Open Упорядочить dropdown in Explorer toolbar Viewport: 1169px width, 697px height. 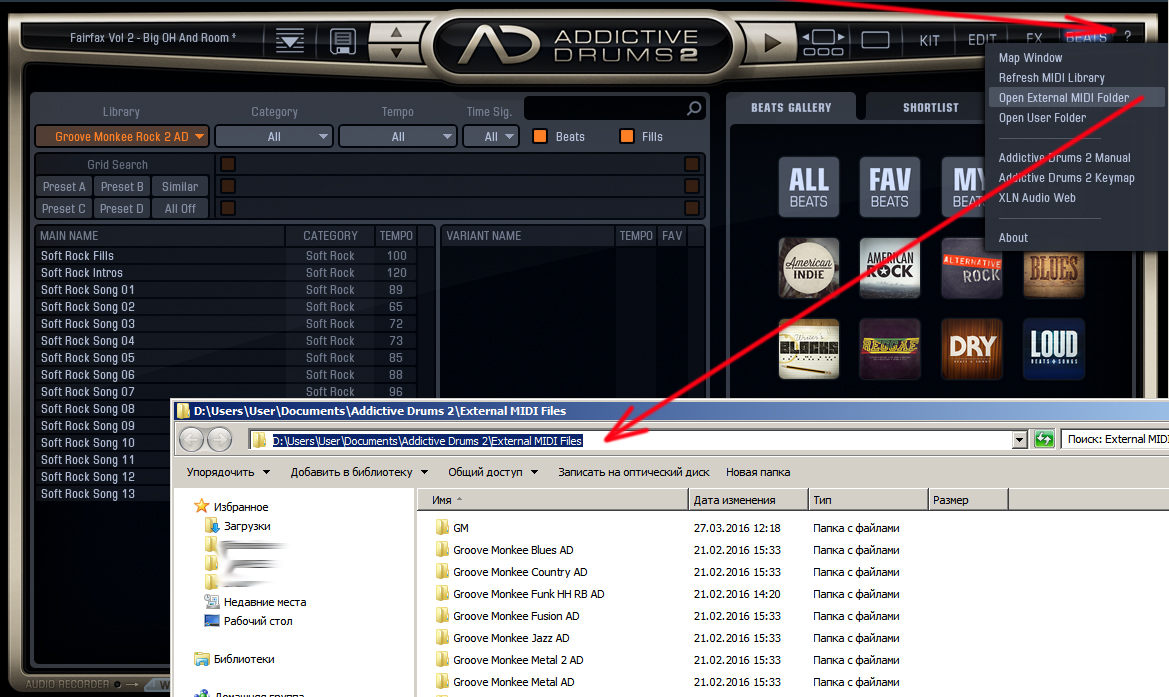click(x=228, y=472)
